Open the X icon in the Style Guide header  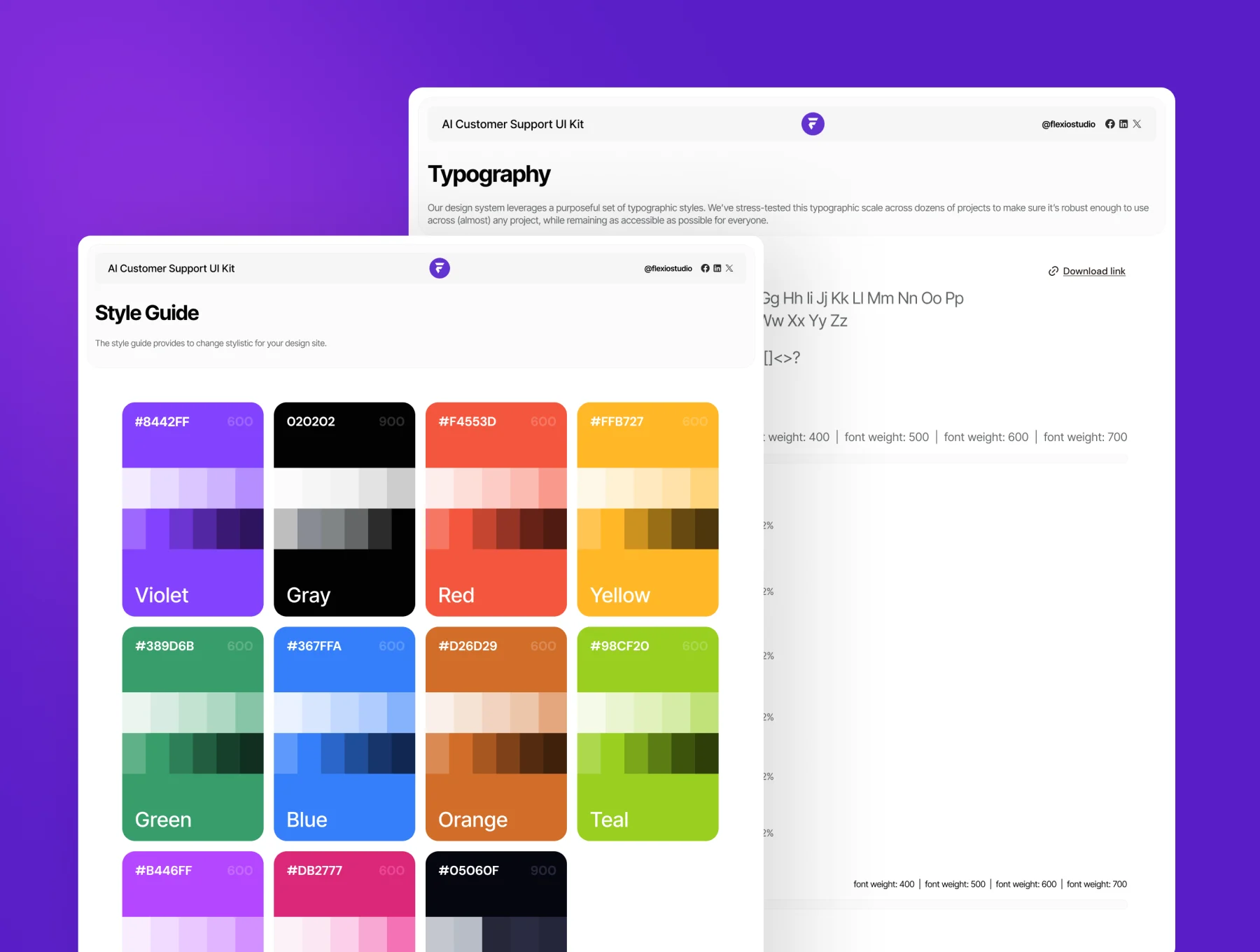tap(729, 268)
